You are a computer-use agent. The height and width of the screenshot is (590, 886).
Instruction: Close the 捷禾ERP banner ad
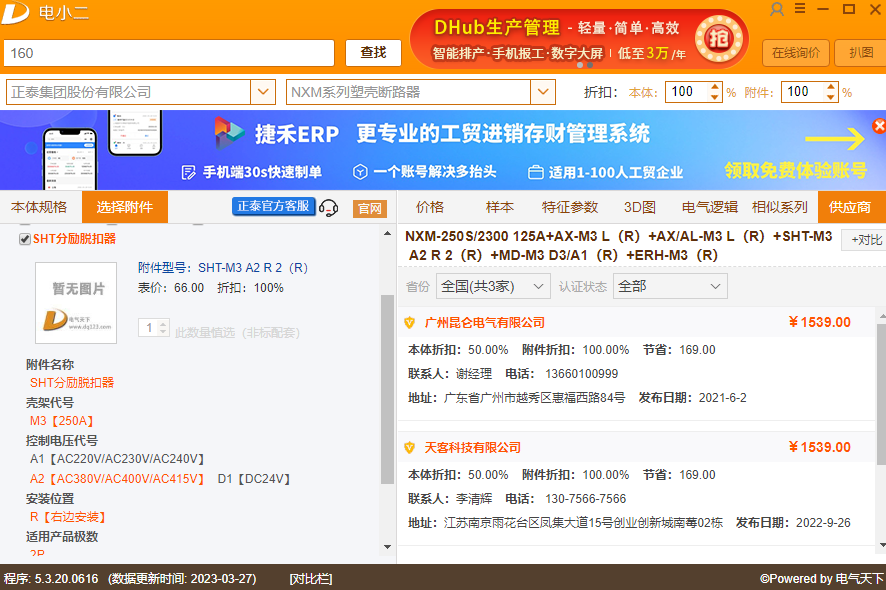coord(879,125)
